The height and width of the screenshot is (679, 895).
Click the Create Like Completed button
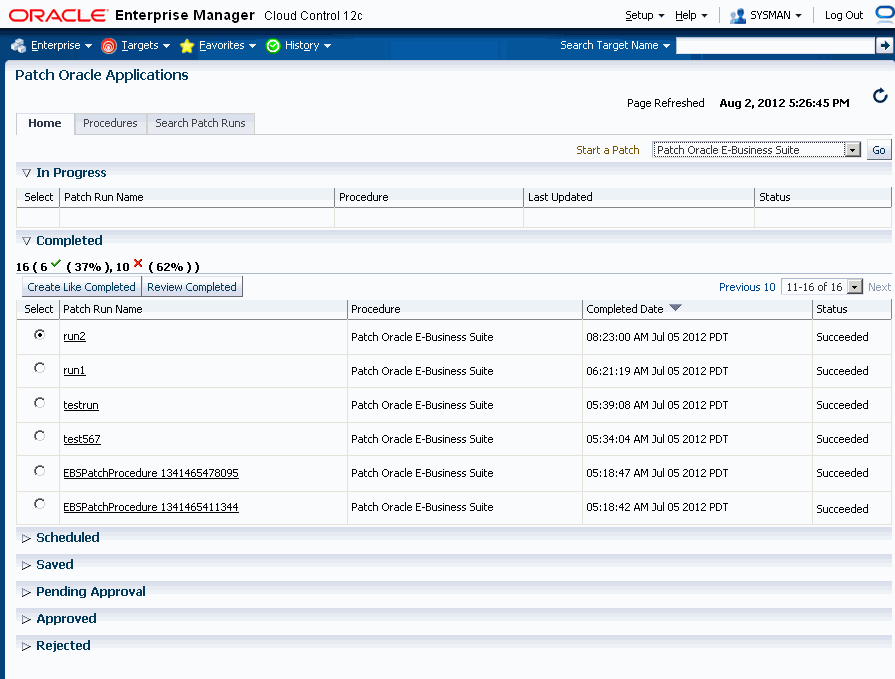coord(81,287)
